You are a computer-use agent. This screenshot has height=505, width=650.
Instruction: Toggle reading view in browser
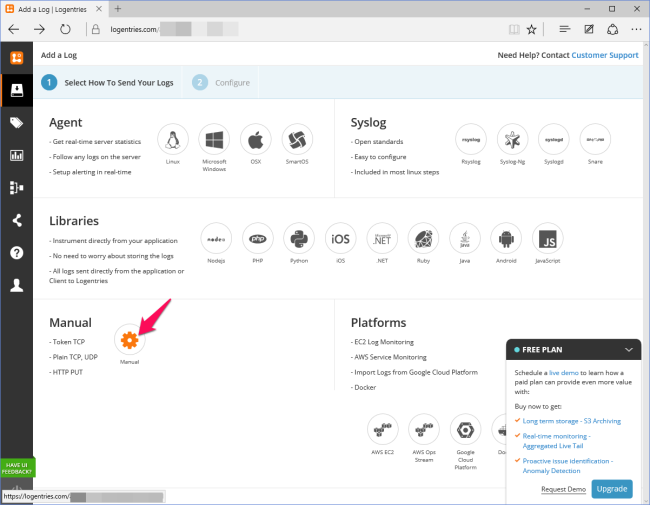tap(514, 29)
